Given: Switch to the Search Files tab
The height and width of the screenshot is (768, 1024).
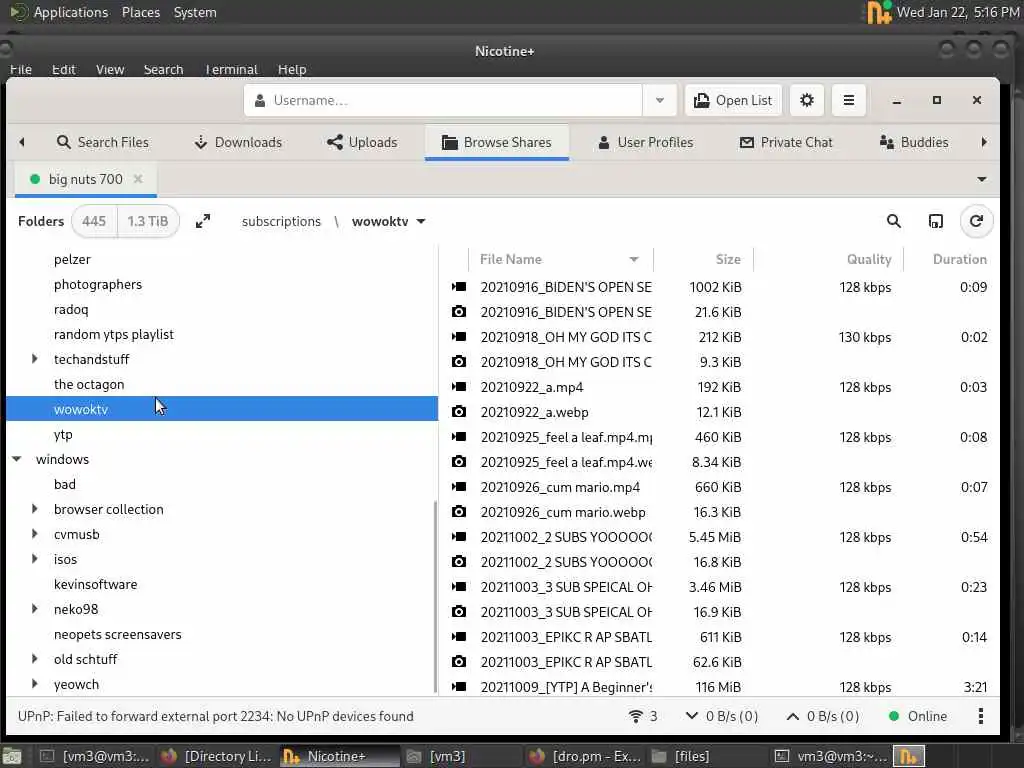Looking at the screenshot, I should (103, 142).
